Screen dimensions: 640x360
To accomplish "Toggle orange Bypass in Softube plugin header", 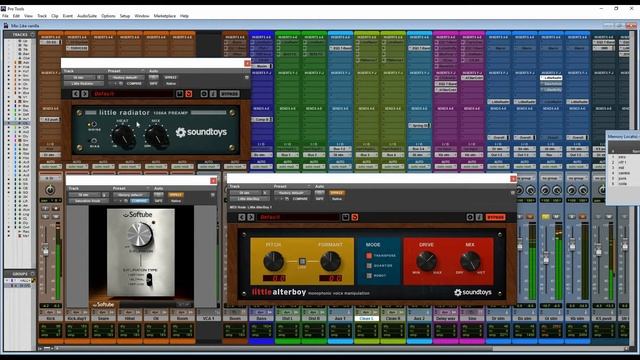I will [x=176, y=195].
